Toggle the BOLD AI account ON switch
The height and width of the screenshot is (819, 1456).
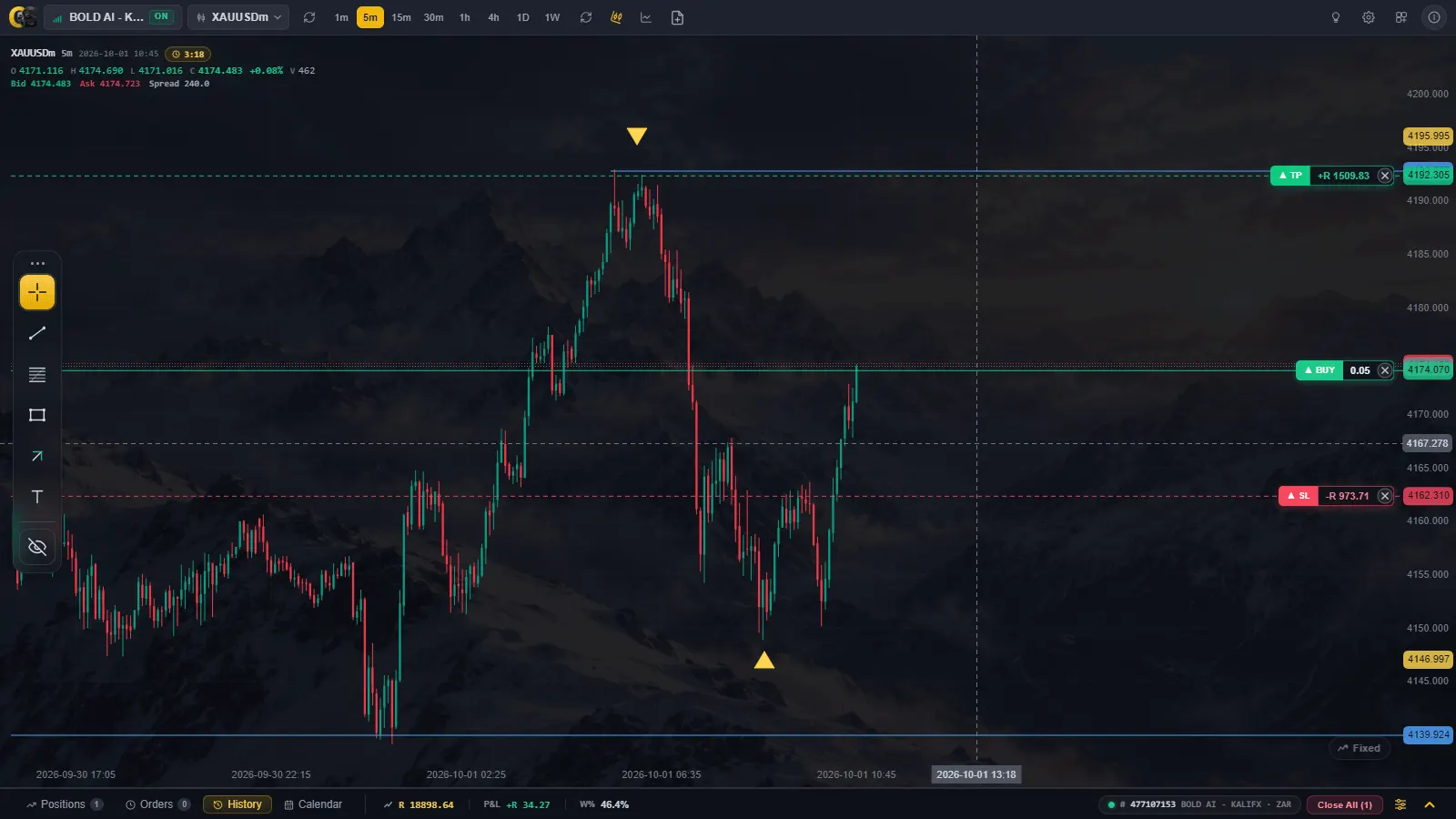click(161, 16)
